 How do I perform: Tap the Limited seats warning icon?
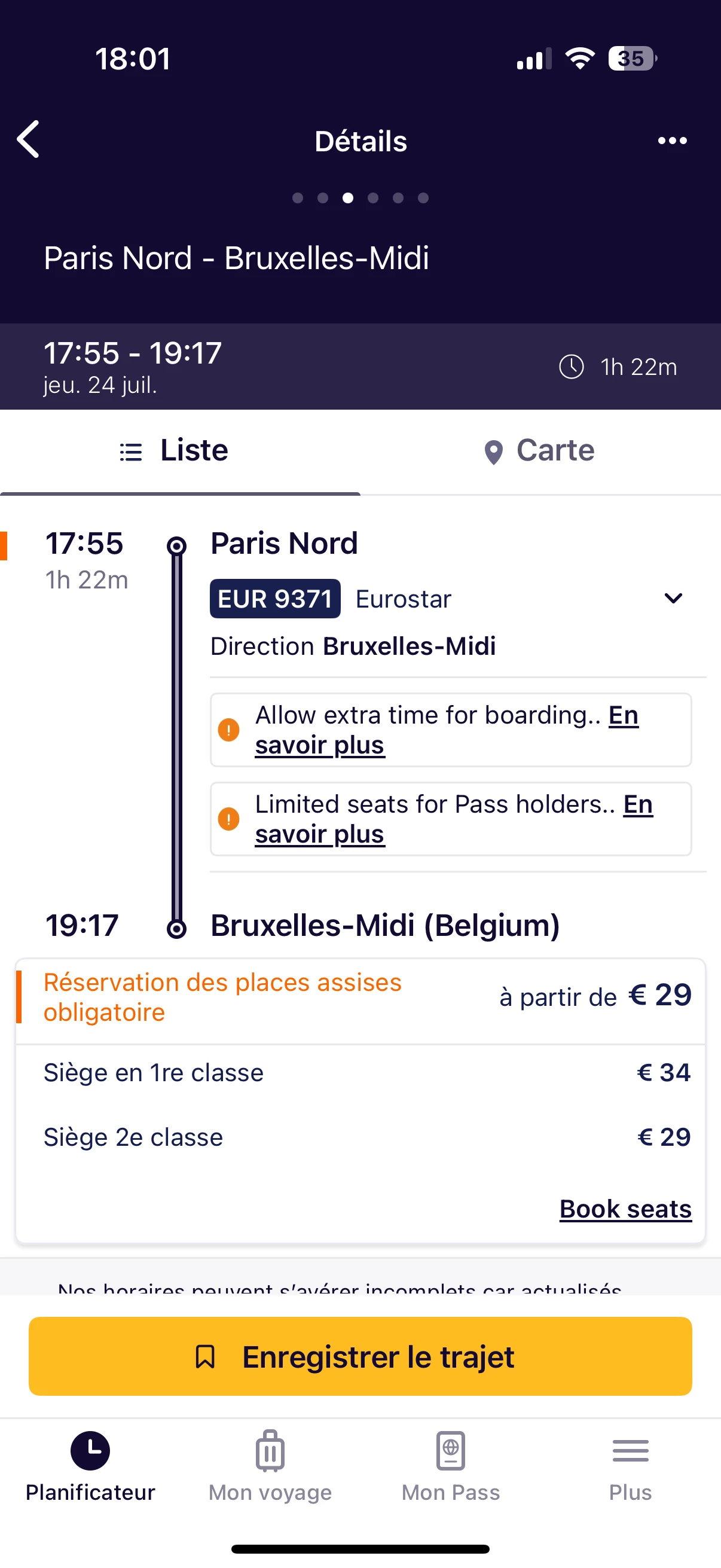click(x=229, y=819)
